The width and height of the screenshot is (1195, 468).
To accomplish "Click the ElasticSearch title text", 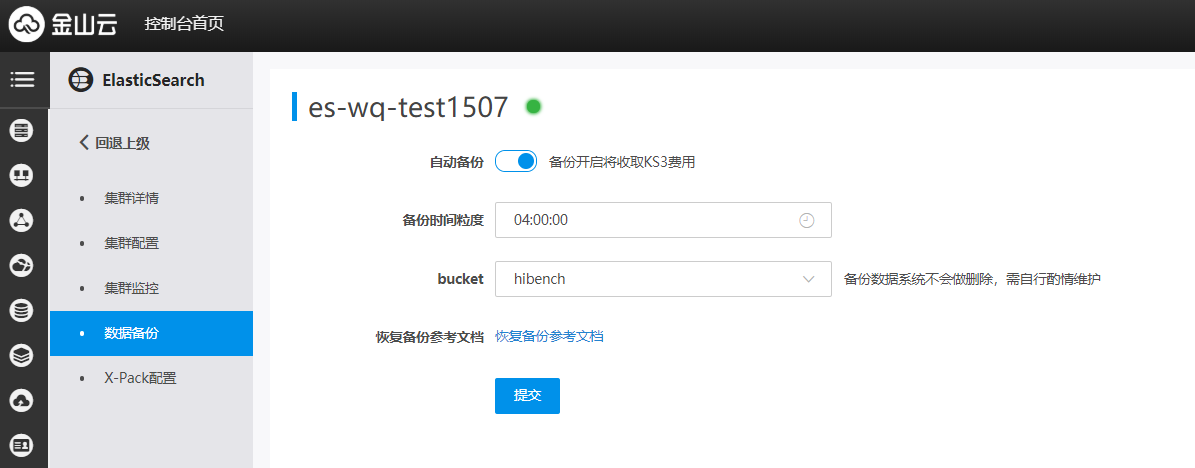I will tap(153, 79).
